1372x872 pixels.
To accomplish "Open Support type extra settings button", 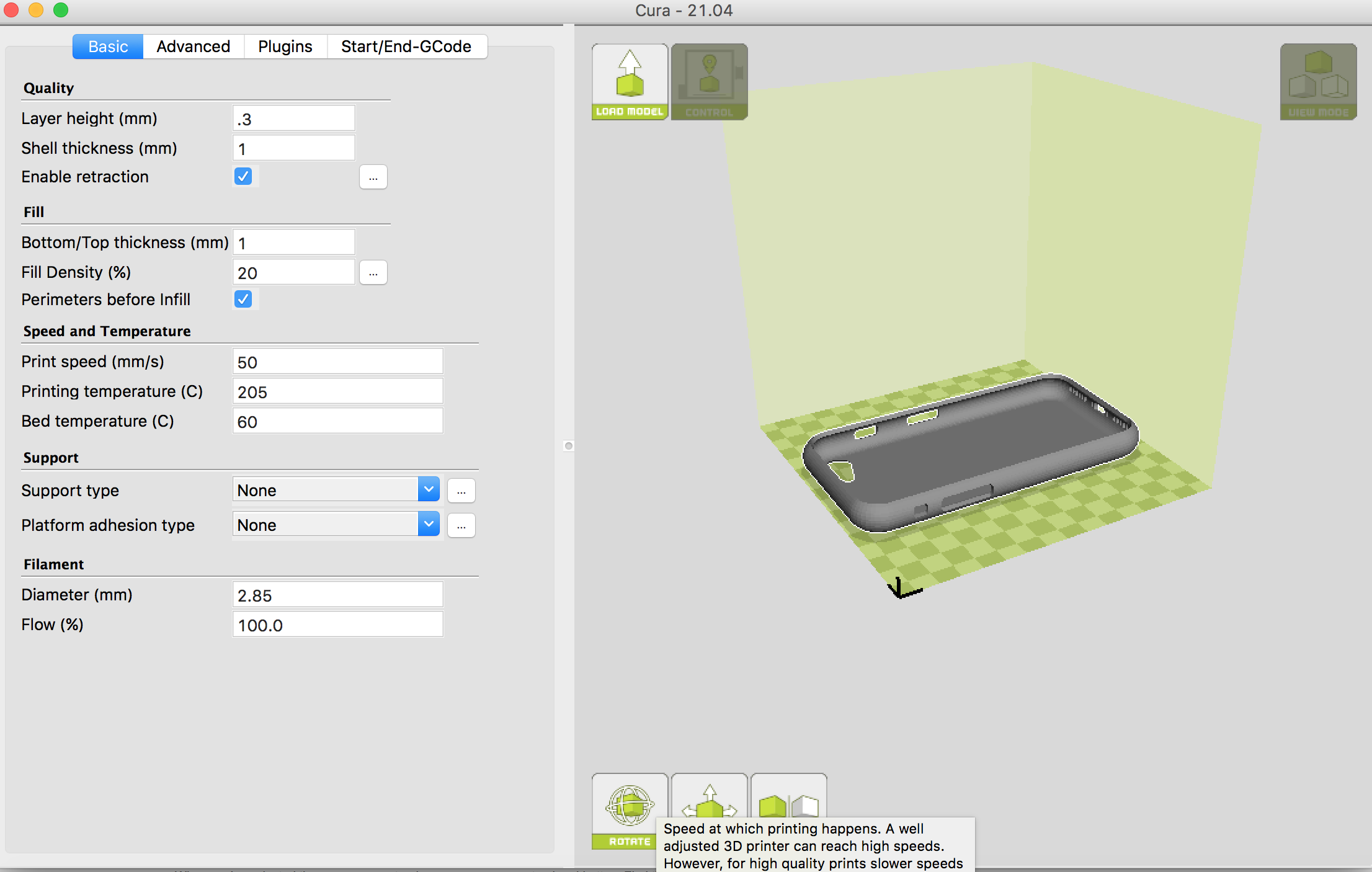I will coord(461,491).
